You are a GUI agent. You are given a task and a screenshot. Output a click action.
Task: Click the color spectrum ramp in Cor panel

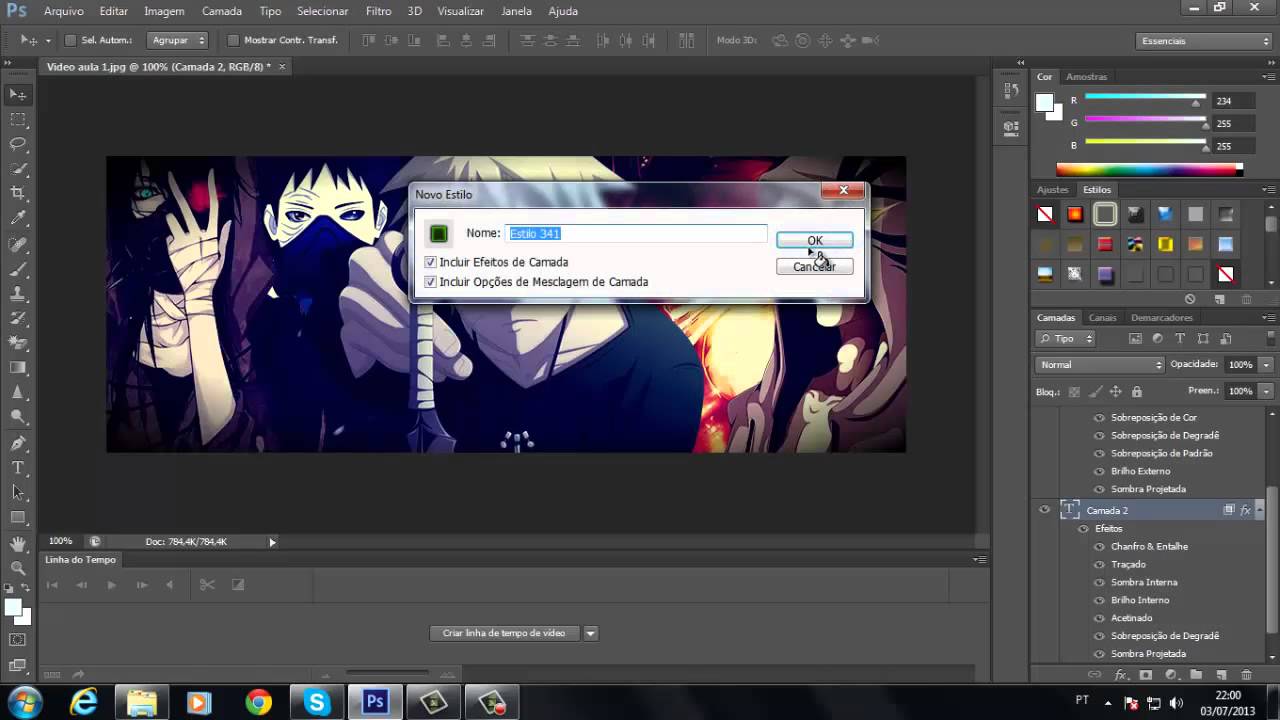[1149, 170]
